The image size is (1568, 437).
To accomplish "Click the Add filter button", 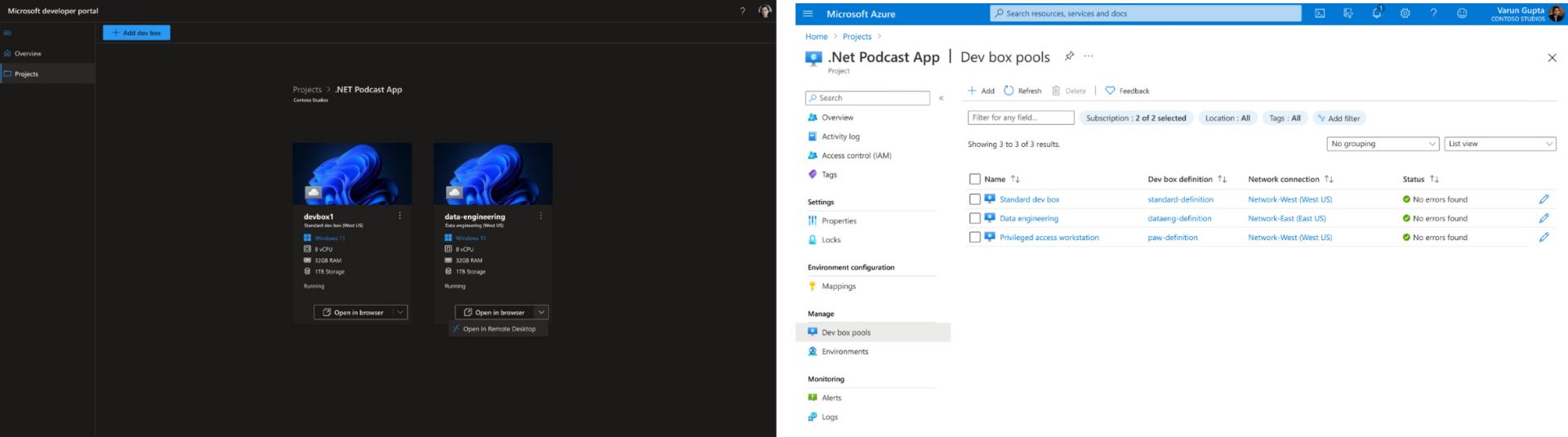I will click(x=1339, y=118).
